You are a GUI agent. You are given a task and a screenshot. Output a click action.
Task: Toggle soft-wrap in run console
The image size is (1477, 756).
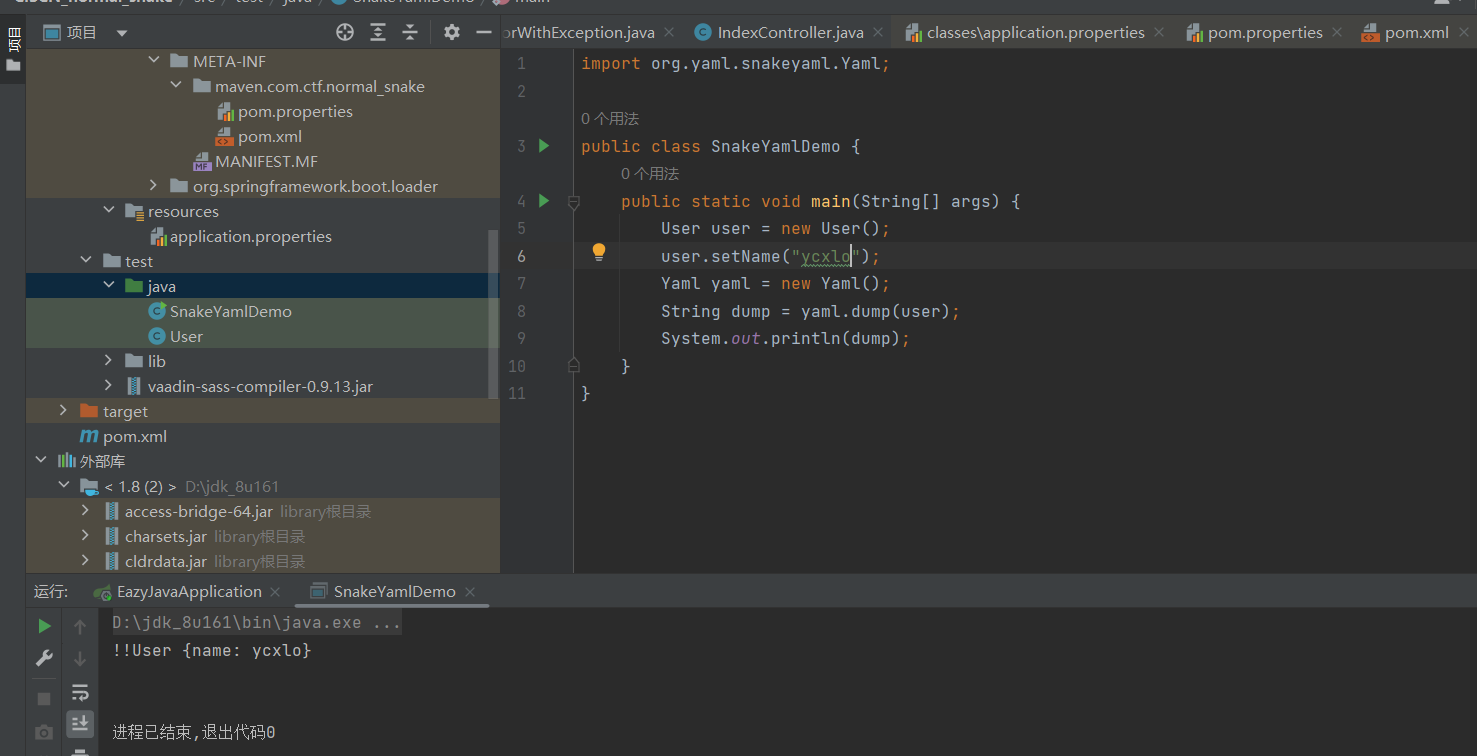coord(81,692)
